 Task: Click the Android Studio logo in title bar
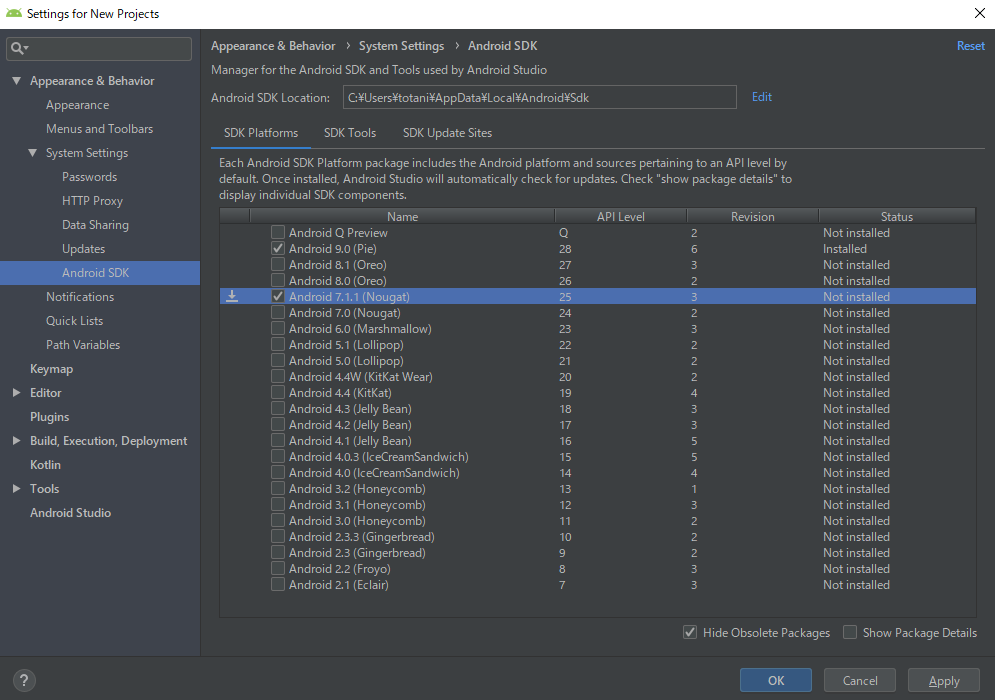13,13
